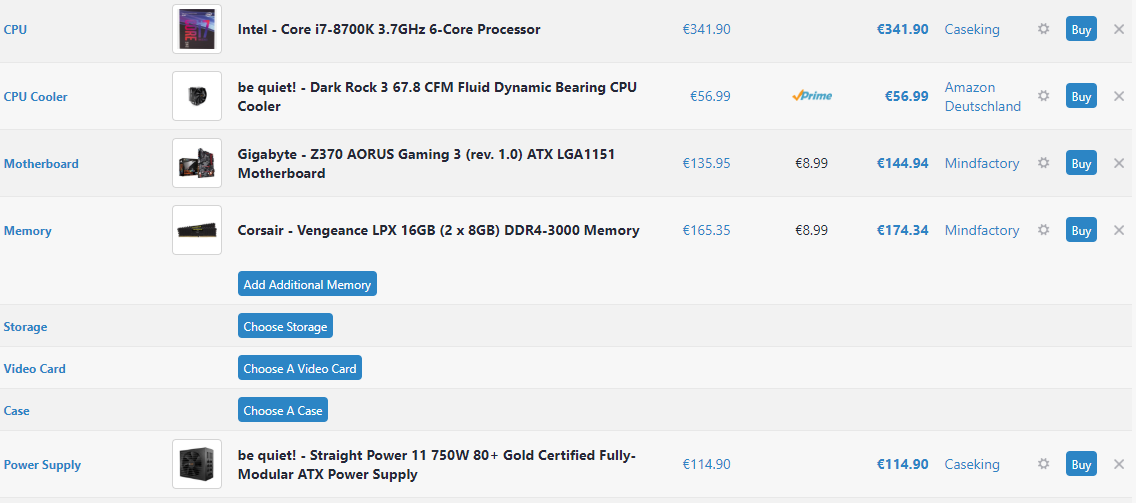Viewport: 1136px width, 503px height.
Task: Delete the Power Supply row via X
Action: (x=1119, y=464)
